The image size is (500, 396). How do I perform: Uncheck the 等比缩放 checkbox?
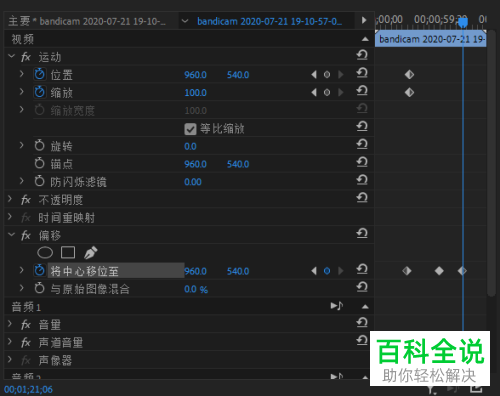190,129
